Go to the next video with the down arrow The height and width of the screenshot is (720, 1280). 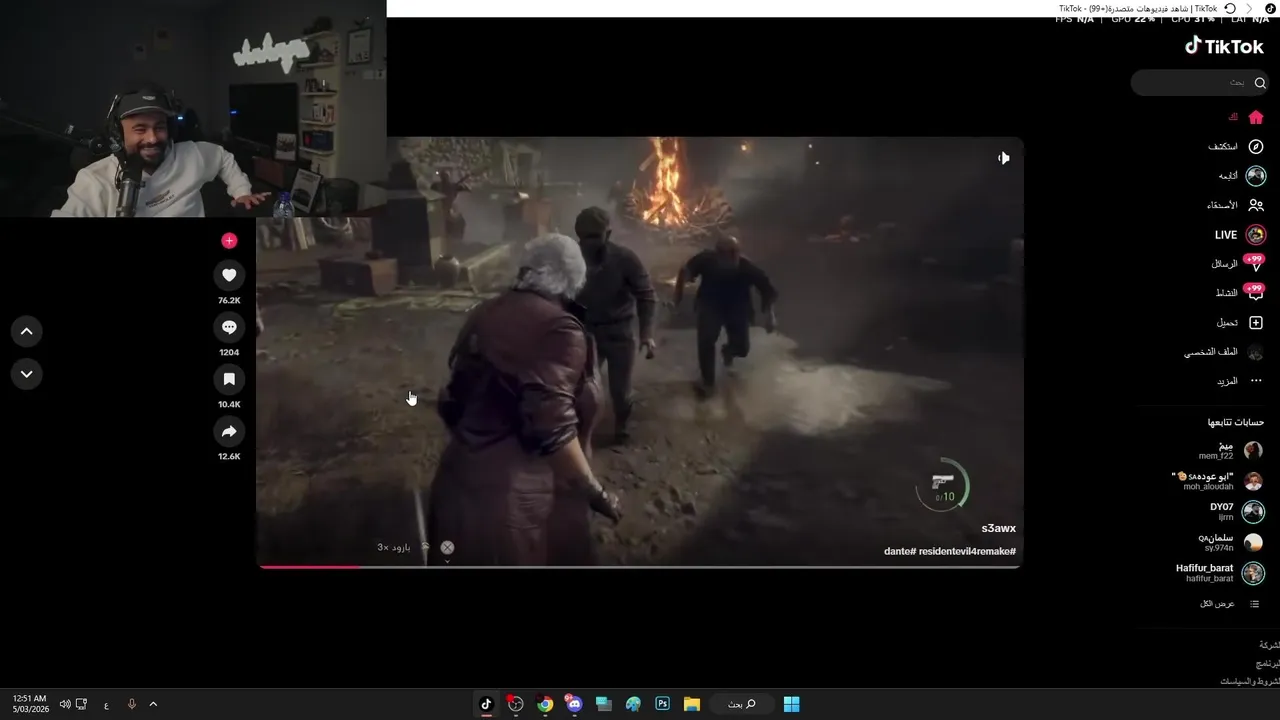27,374
